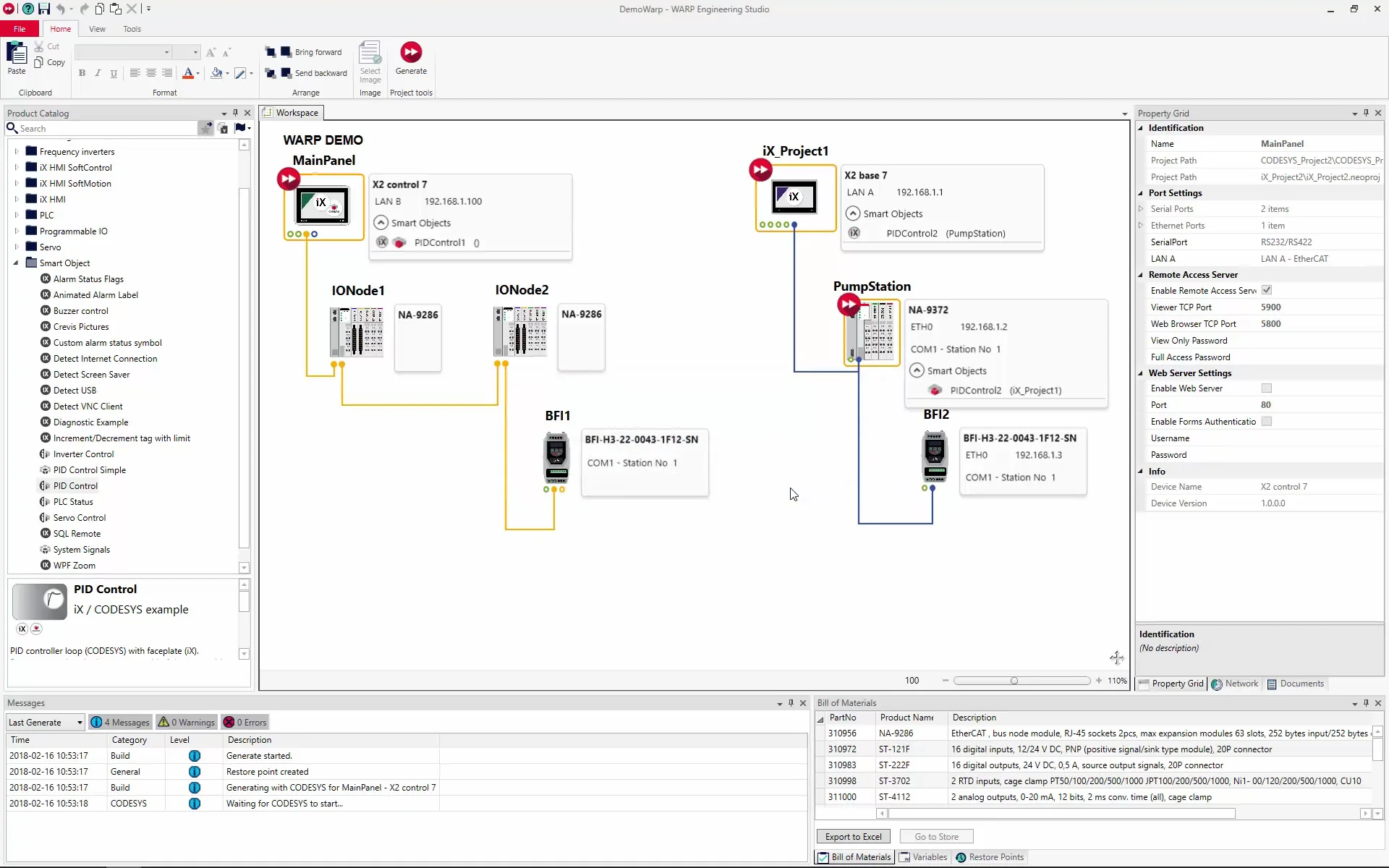Click the Generate button in Project tools
The width and height of the screenshot is (1389, 868).
point(411,58)
